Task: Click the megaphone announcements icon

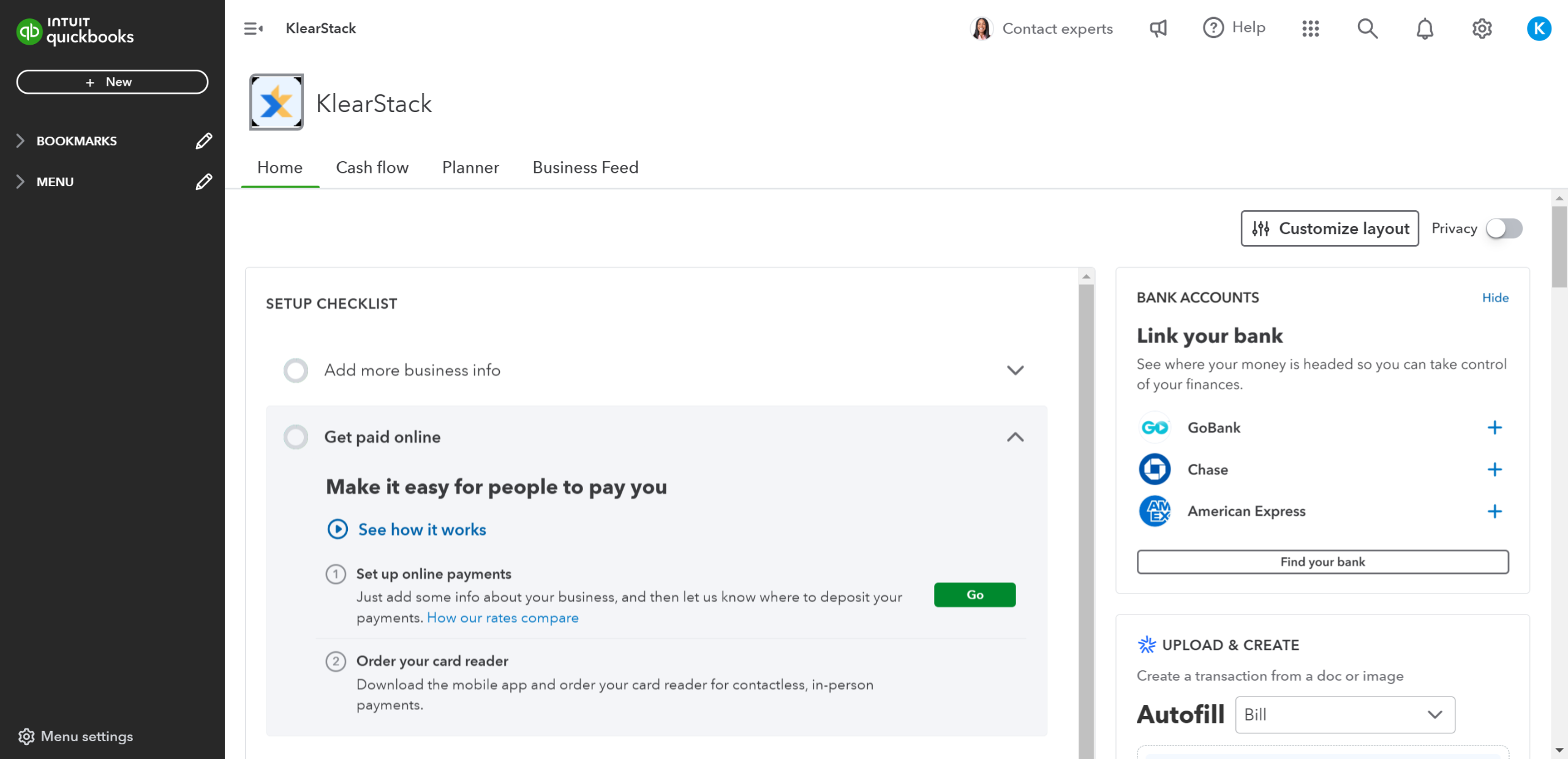Action: (1158, 29)
